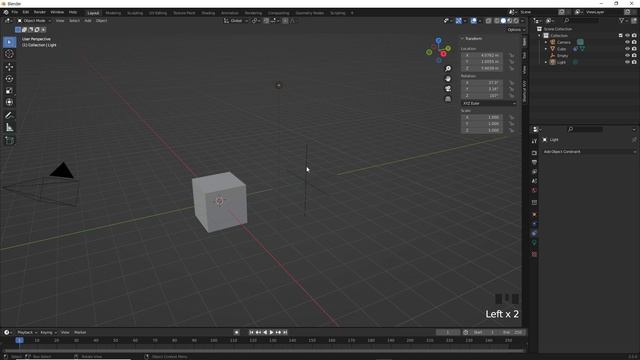Toggle auto keying record button
640x360 pixels.
click(x=236, y=332)
